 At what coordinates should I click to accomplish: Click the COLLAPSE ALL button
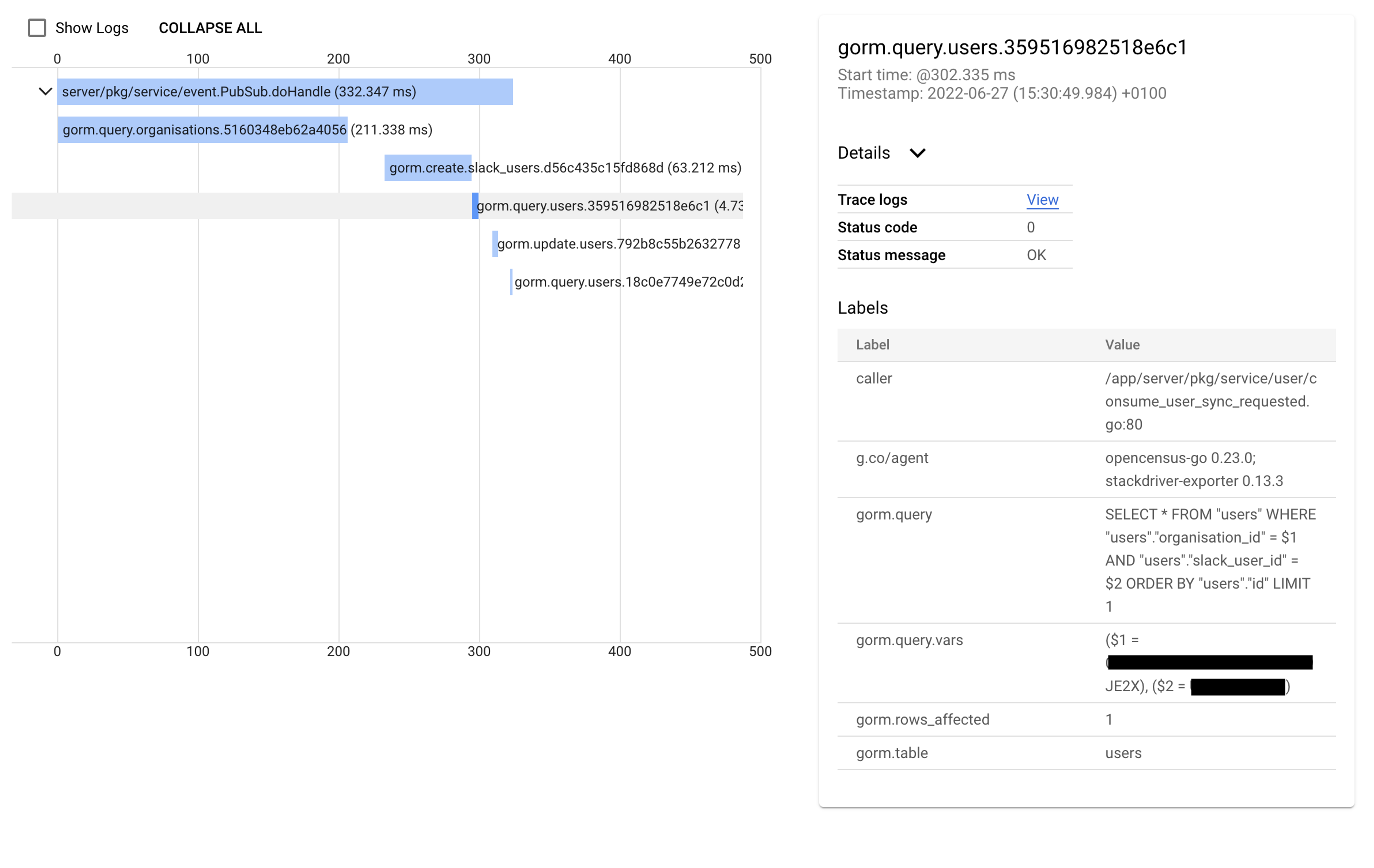(x=210, y=28)
